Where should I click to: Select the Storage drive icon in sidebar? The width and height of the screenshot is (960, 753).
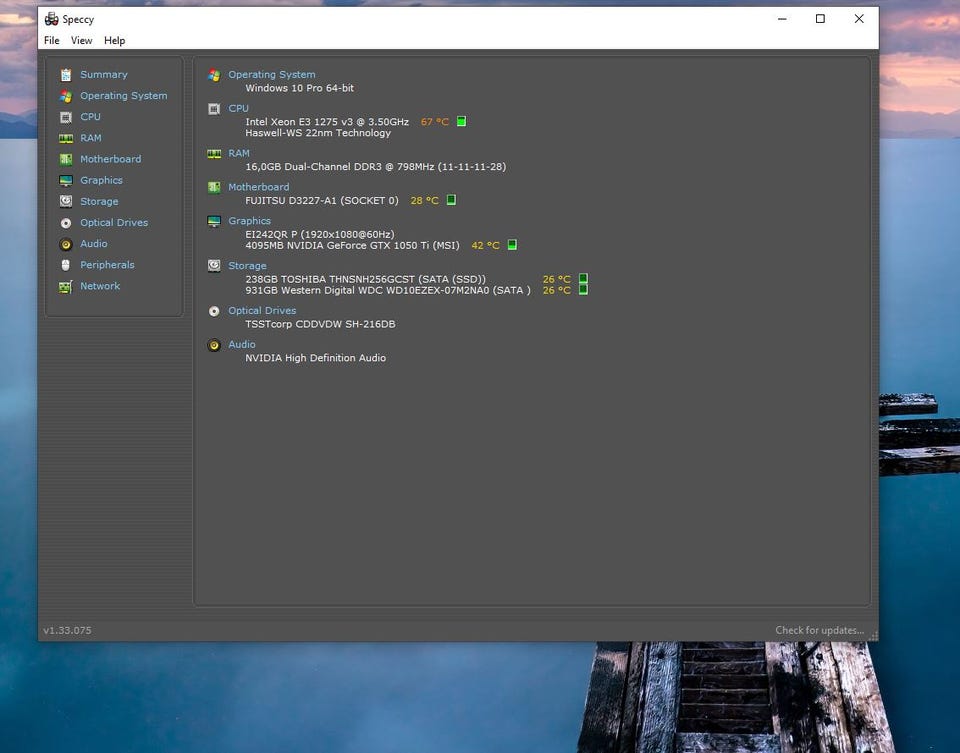66,202
